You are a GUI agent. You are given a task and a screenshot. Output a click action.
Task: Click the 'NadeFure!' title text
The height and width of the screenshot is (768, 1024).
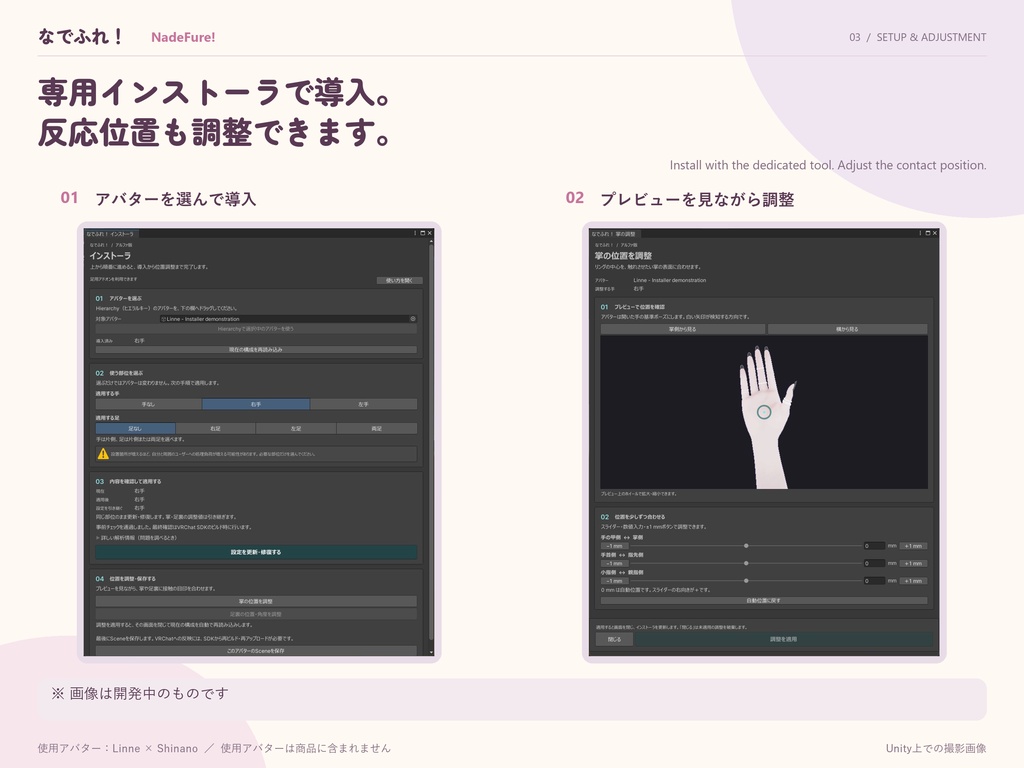coord(183,37)
